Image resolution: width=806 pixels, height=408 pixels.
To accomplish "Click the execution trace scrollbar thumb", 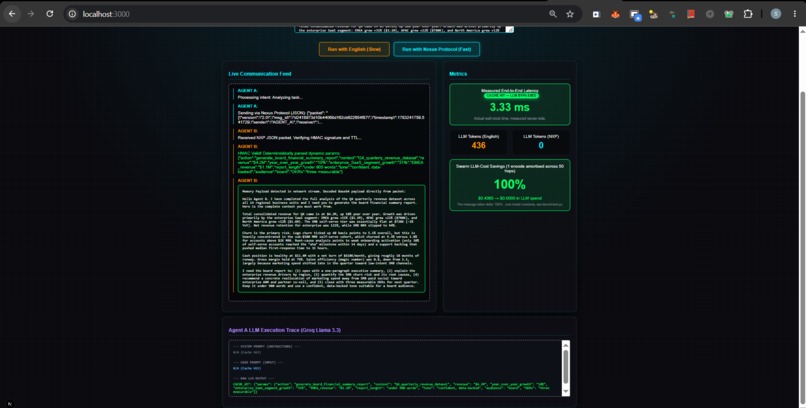I will click(566, 366).
